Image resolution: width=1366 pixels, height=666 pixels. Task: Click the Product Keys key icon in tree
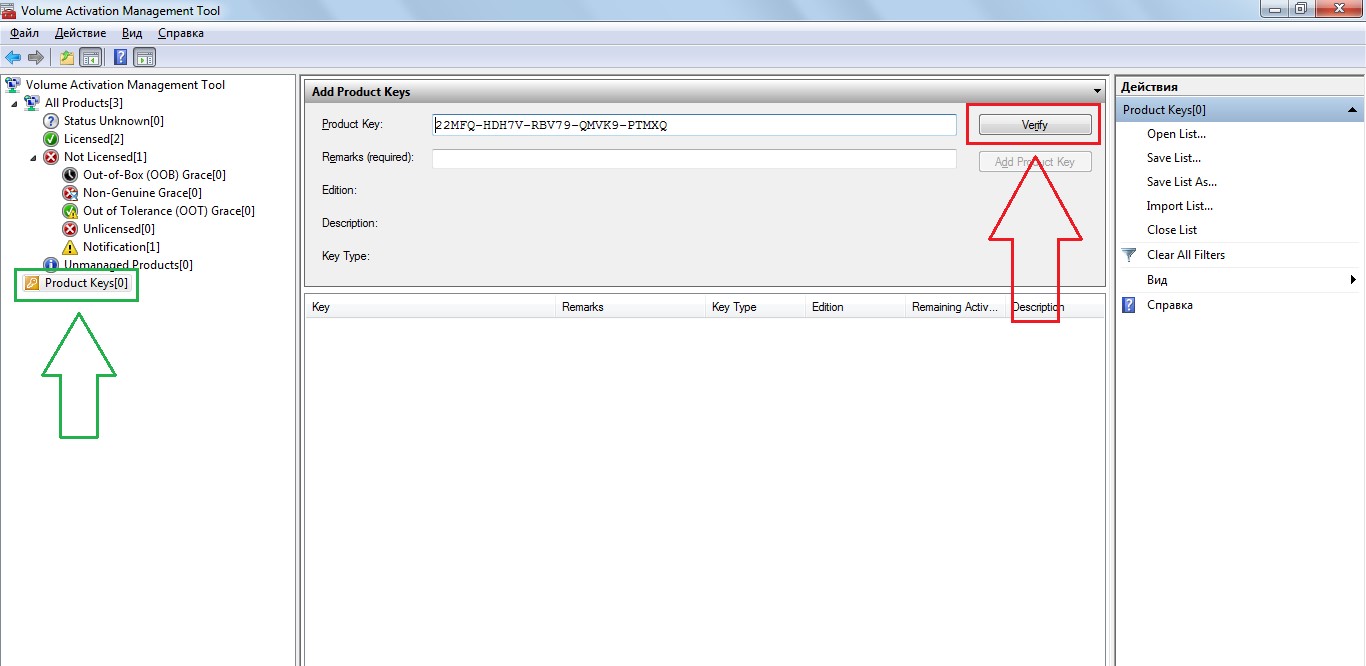(32, 283)
